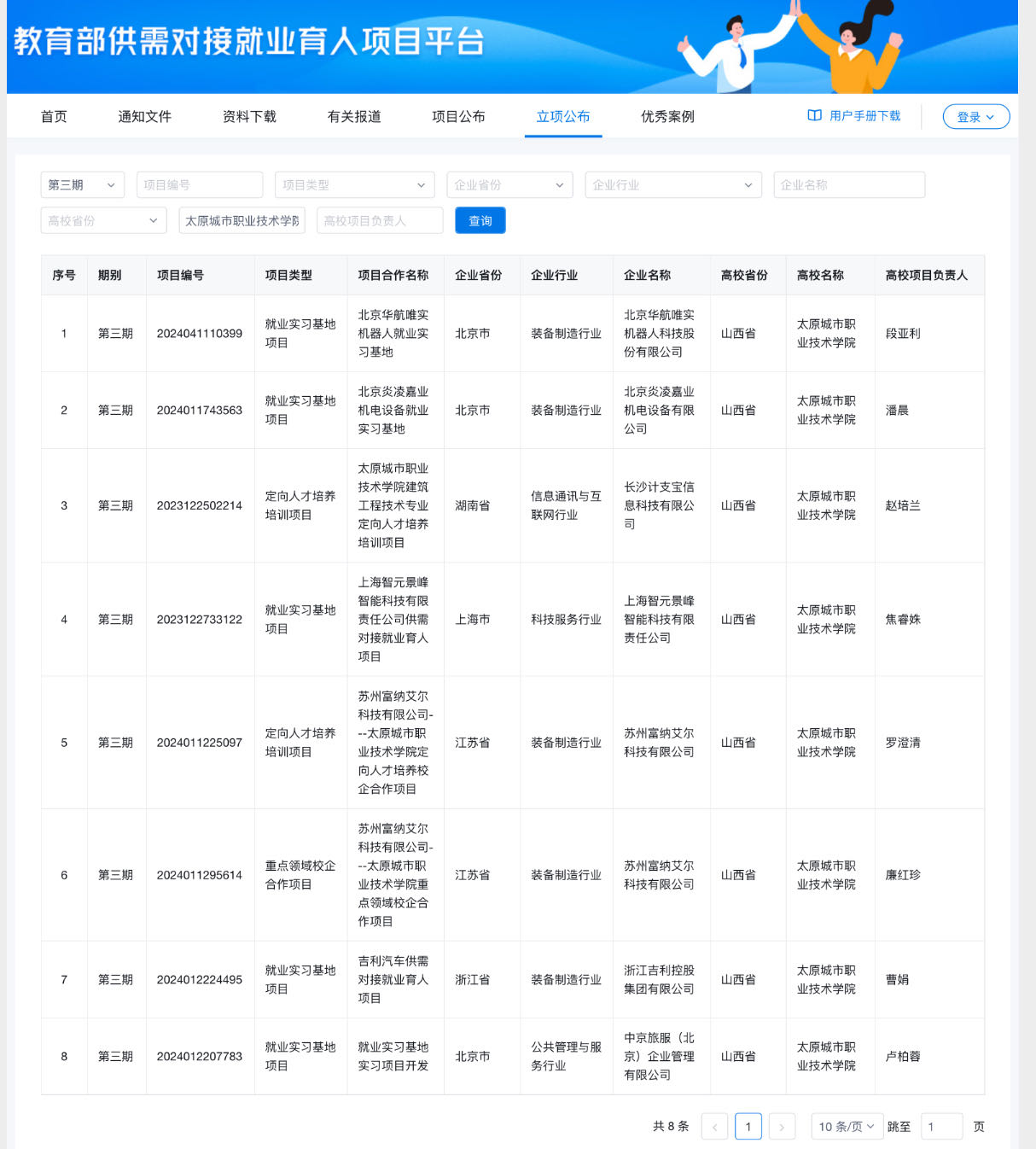Click the 用户手册下载 link

(864, 116)
